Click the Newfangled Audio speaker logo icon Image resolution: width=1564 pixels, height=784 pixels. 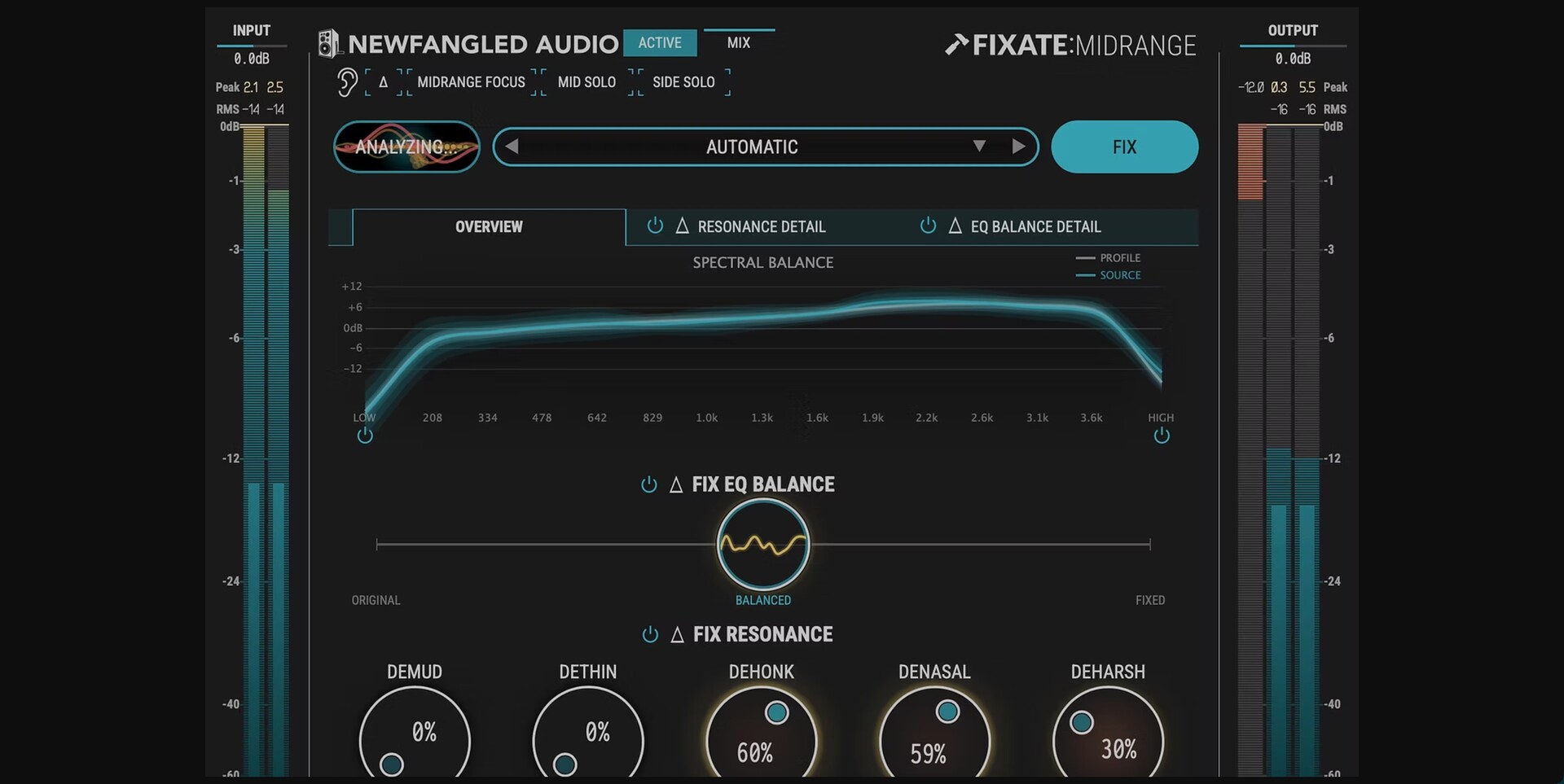(x=328, y=44)
